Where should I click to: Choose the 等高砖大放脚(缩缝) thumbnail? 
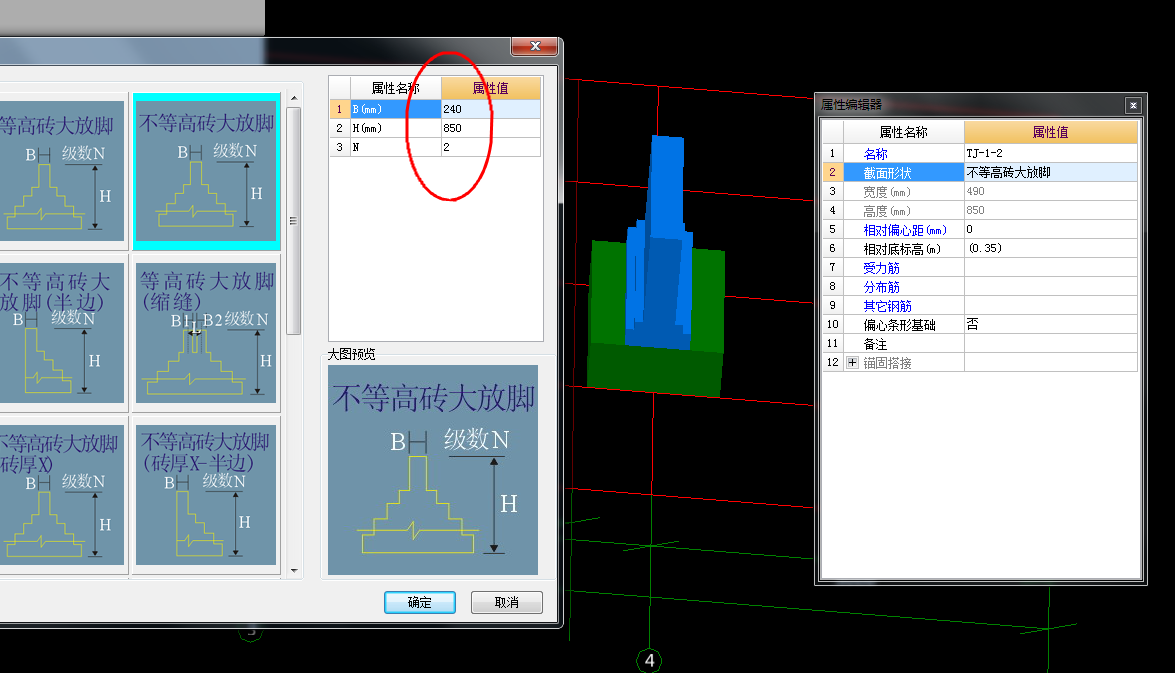206,332
